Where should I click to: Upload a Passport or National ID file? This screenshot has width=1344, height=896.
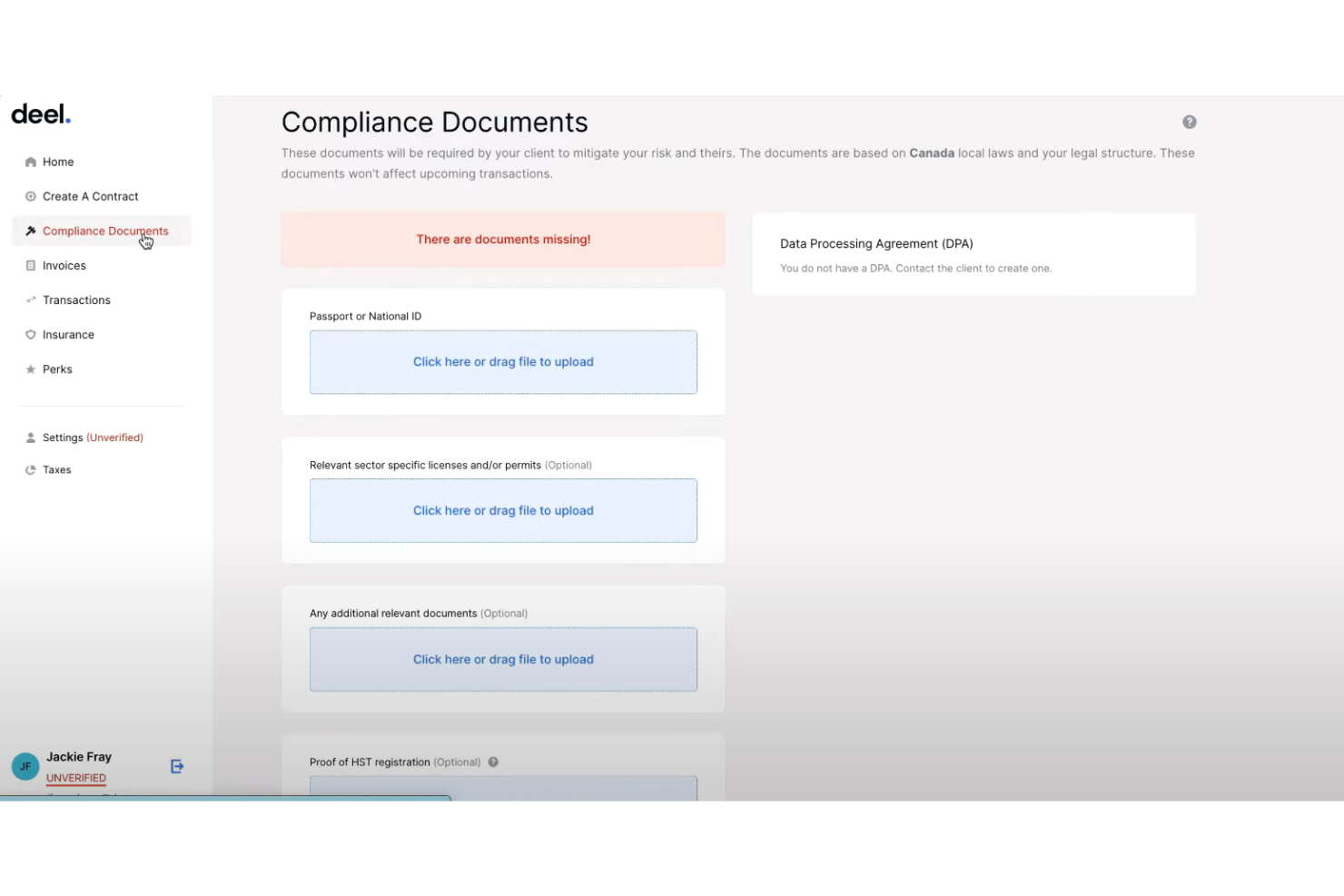tap(503, 361)
